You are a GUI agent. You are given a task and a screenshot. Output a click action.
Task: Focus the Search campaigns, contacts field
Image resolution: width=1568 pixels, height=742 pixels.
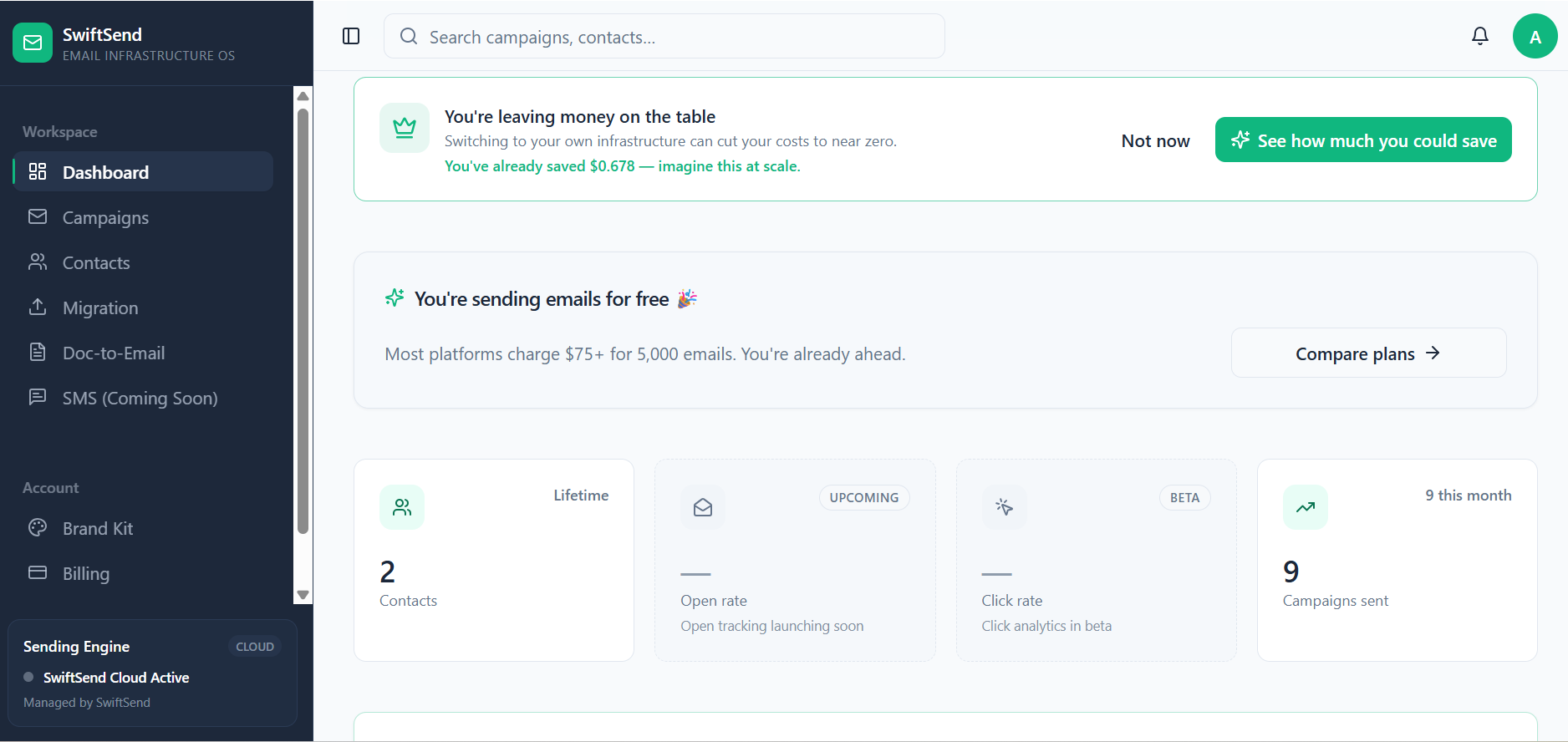(x=664, y=36)
